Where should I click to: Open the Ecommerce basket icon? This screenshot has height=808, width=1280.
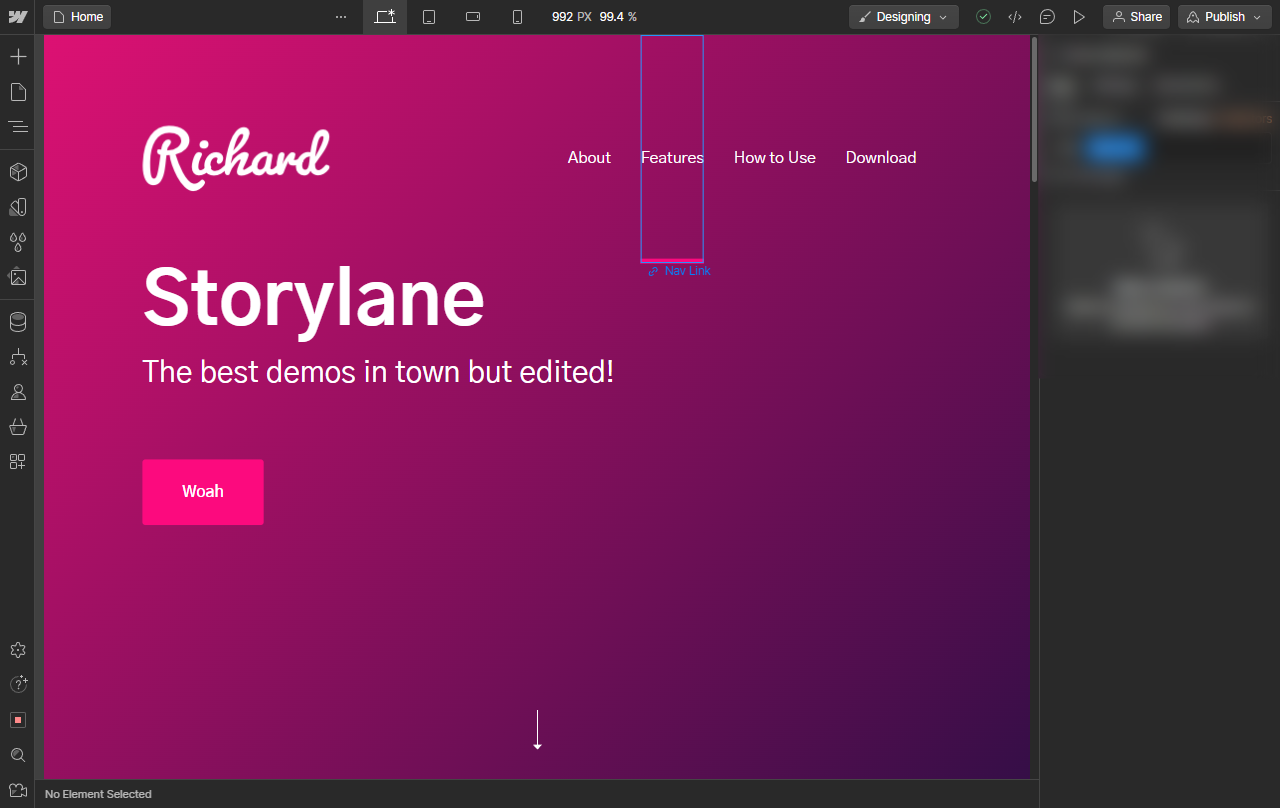pyautogui.click(x=17, y=427)
